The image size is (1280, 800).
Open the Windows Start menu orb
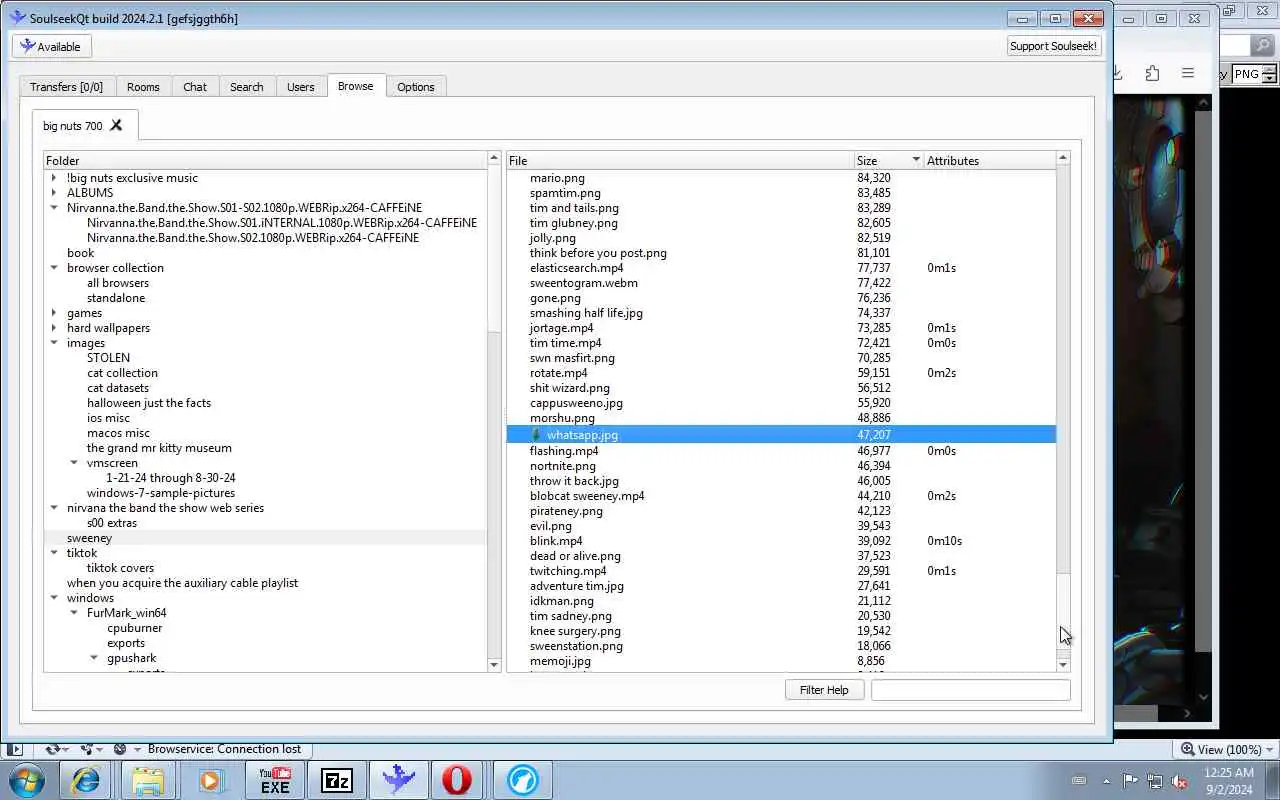point(26,779)
